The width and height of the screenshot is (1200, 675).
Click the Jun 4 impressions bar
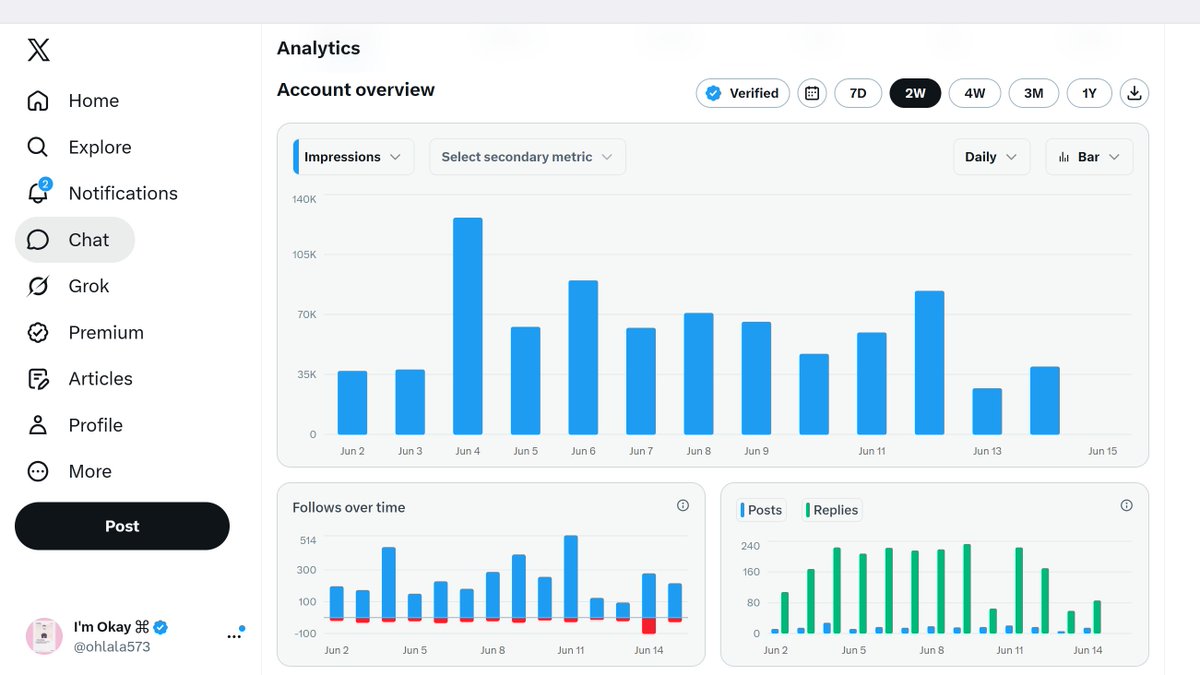coord(468,326)
